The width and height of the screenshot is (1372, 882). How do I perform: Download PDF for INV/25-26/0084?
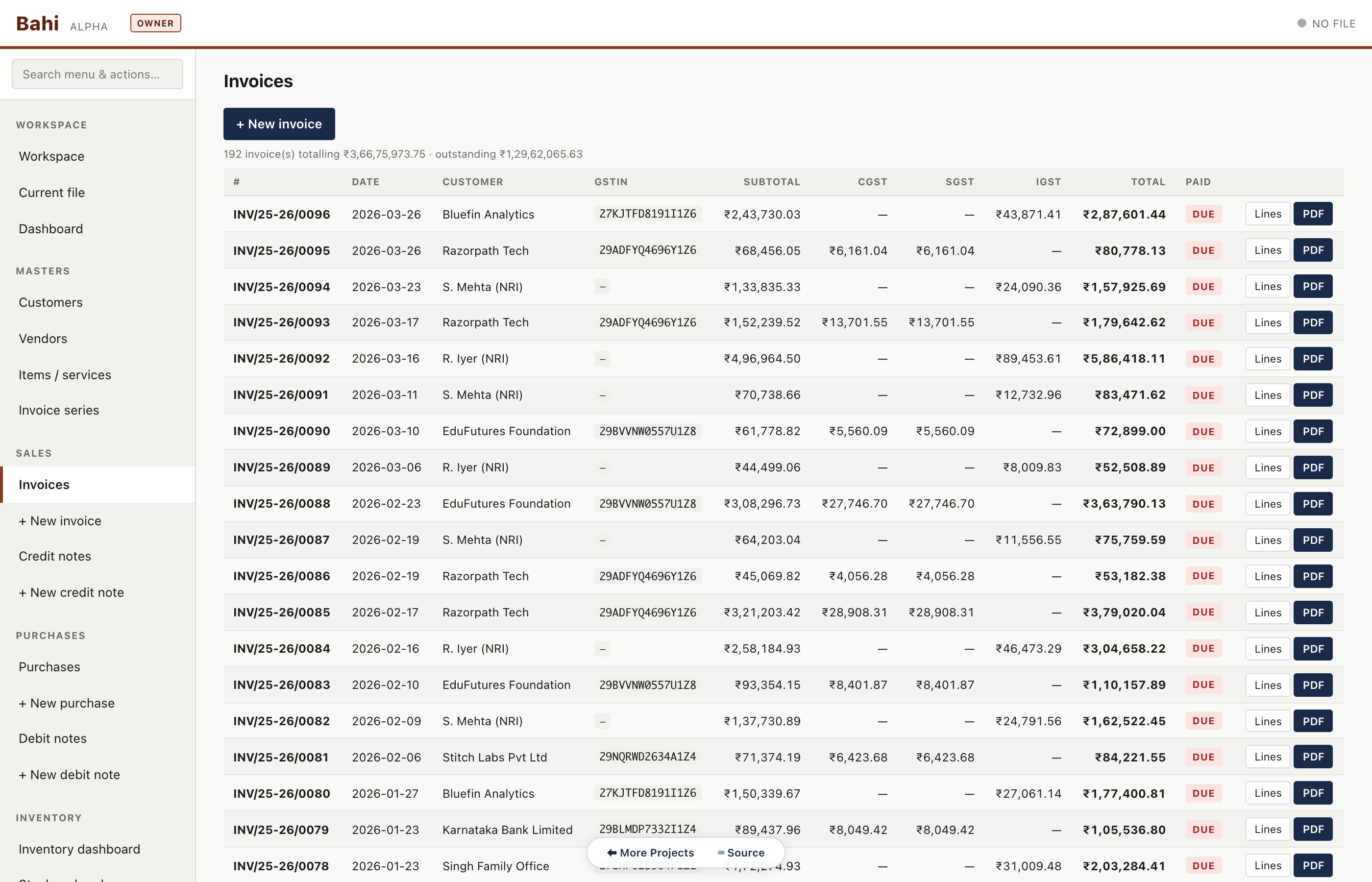coord(1313,648)
